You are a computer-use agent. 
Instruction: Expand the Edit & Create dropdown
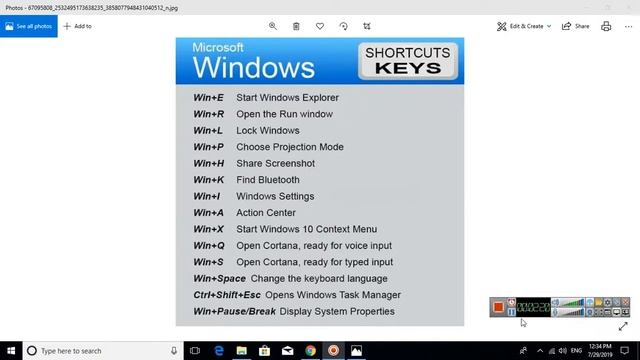[524, 26]
